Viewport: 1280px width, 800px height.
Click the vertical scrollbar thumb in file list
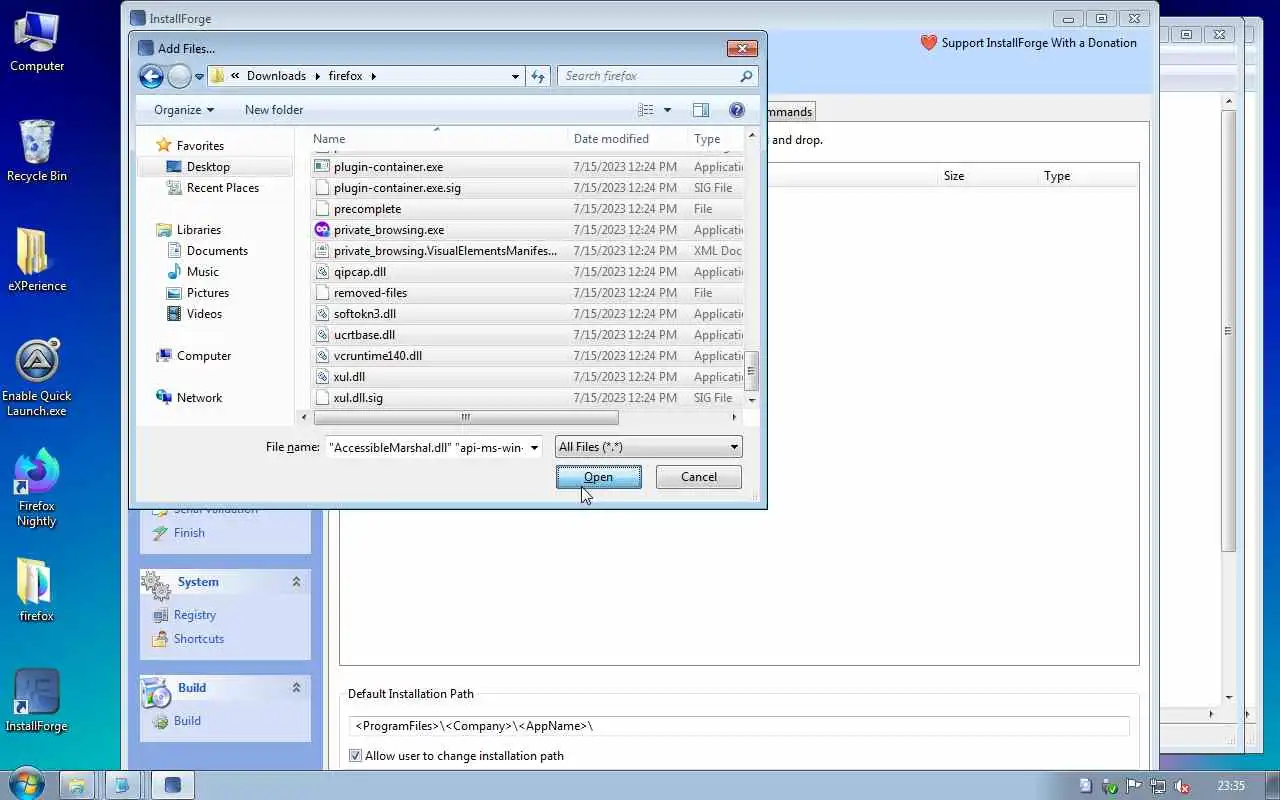[x=752, y=371]
